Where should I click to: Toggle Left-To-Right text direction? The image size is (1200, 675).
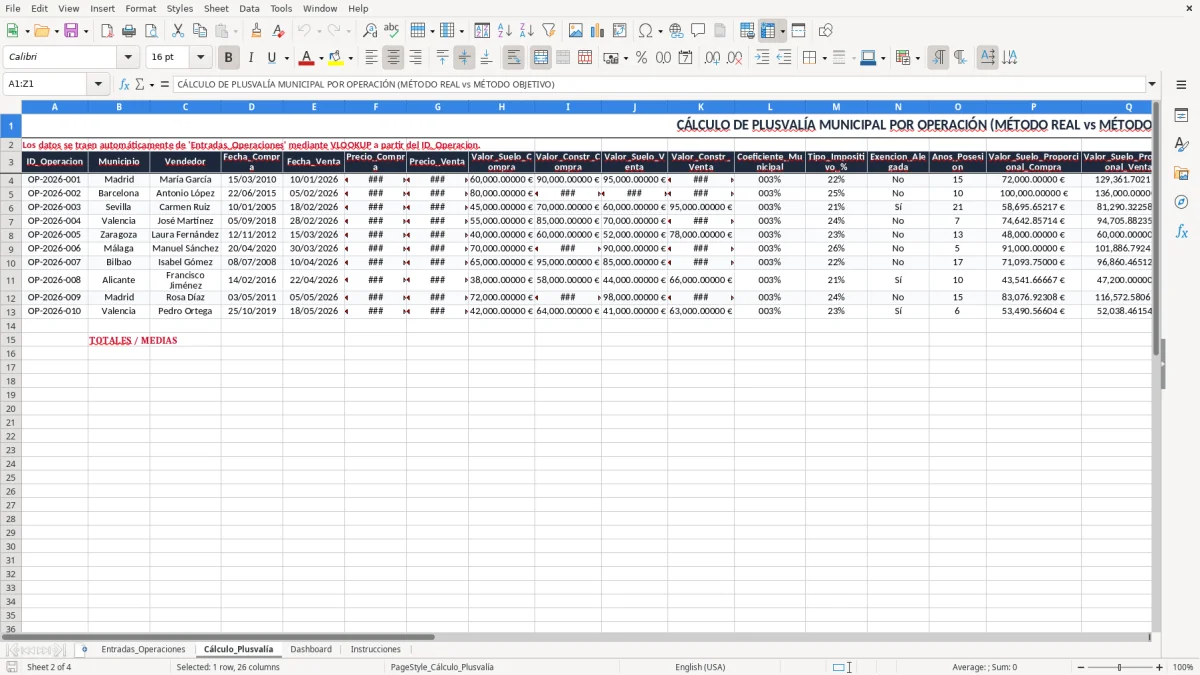click(x=938, y=58)
